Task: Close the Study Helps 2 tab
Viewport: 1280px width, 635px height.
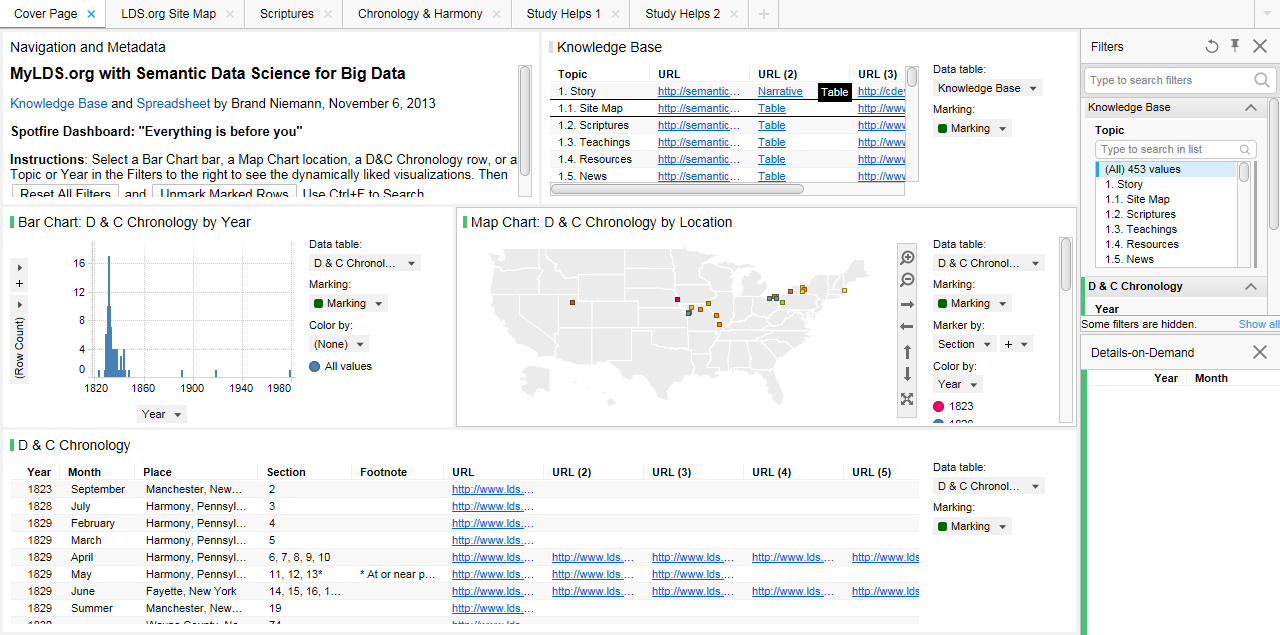Action: pos(734,14)
